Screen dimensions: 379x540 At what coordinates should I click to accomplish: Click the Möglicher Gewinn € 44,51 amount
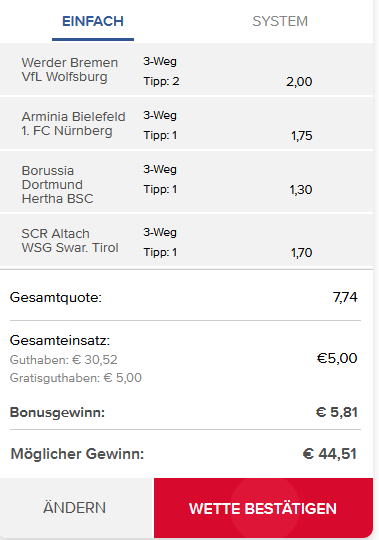330,454
